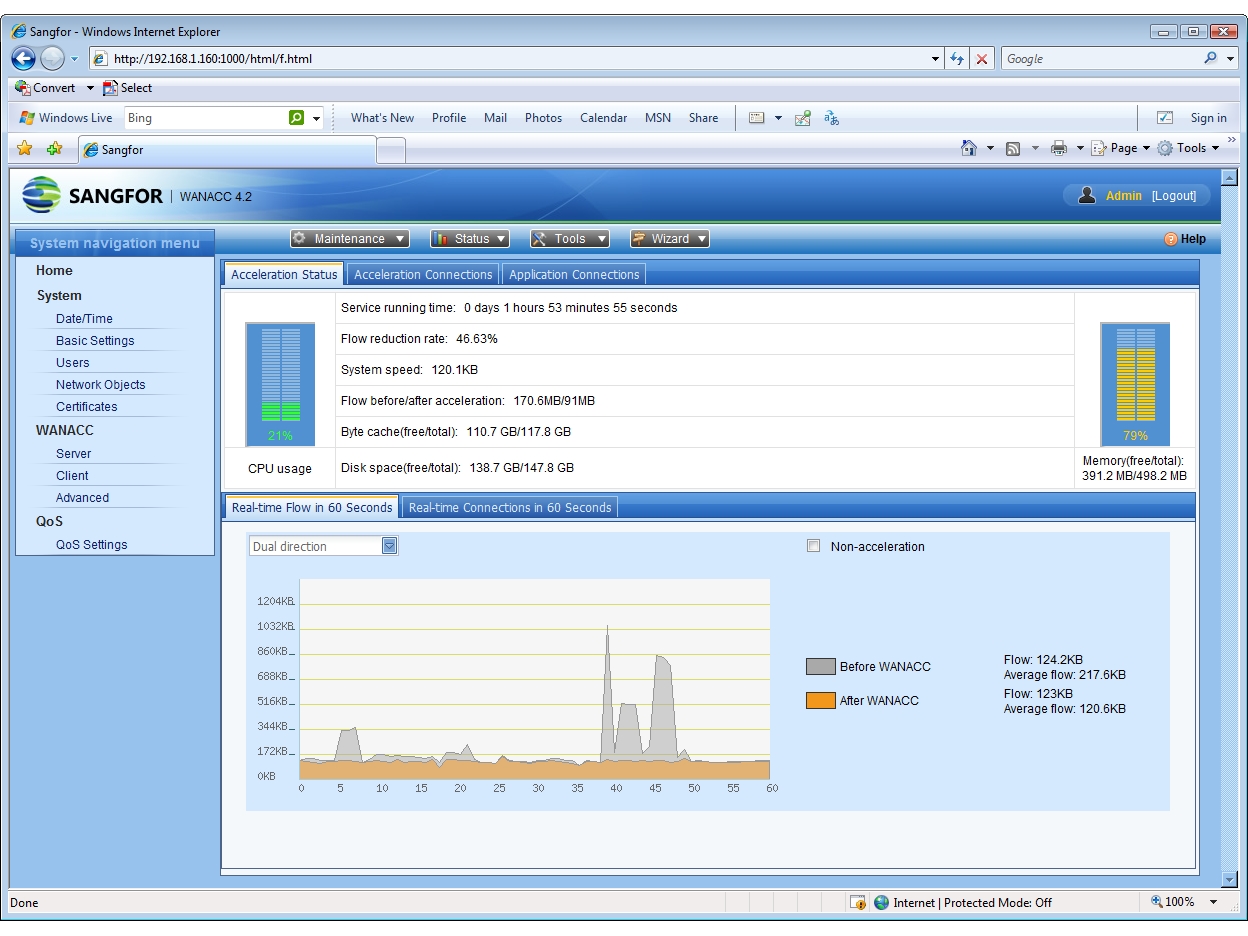Open the Wizard dropdown menu
The image size is (1248, 936).
coord(669,239)
